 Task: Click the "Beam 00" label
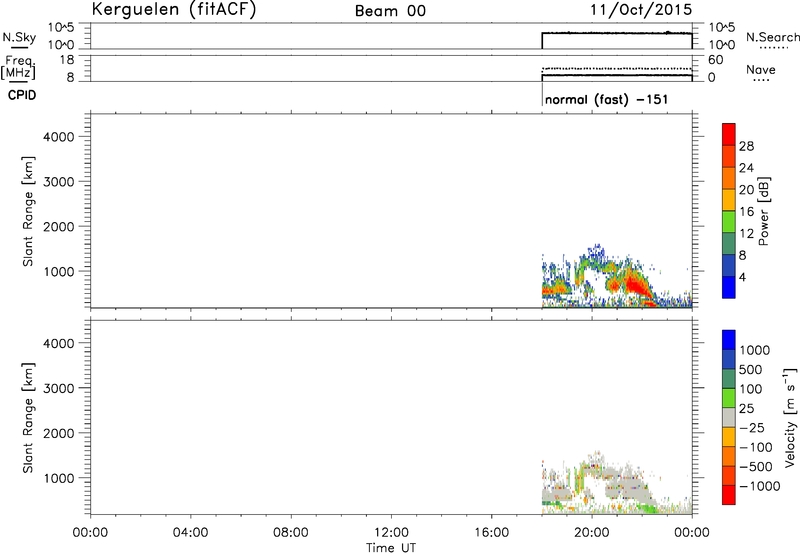coord(390,11)
